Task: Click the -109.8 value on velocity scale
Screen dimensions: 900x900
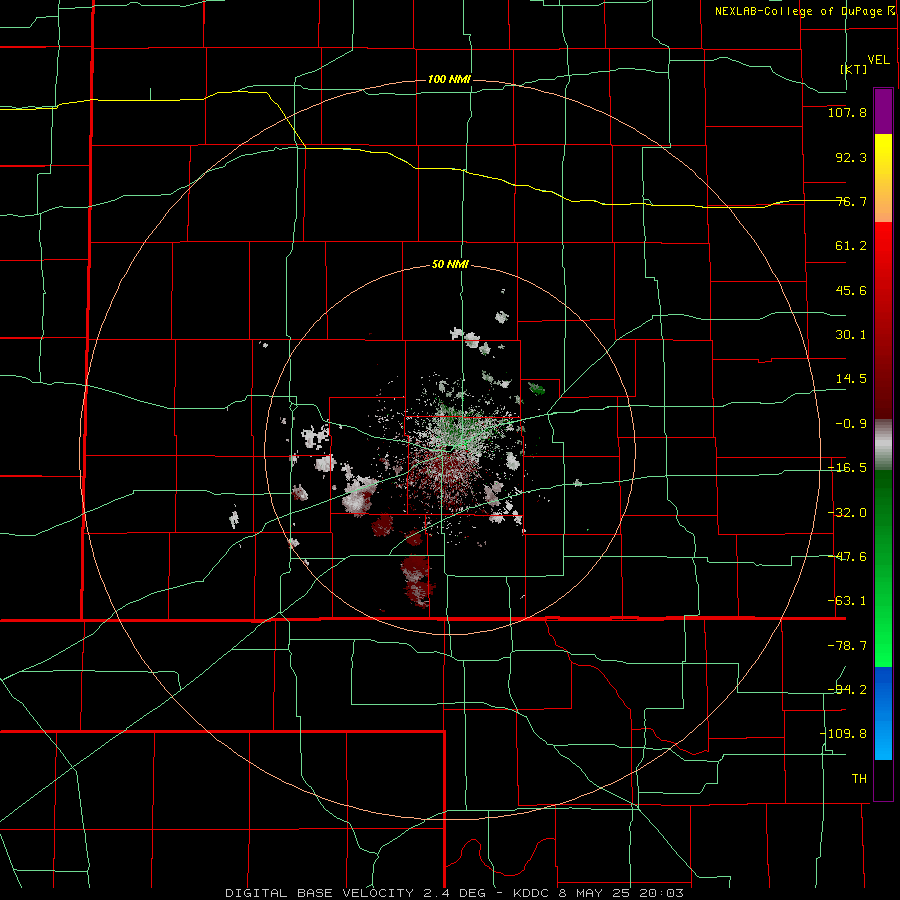Action: (844, 734)
